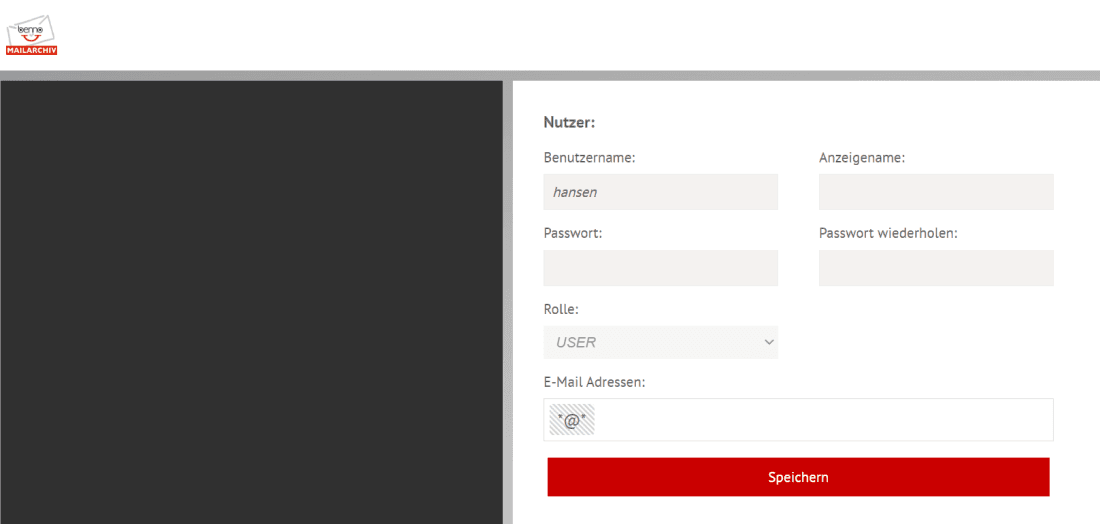Click the Anzeigename: label text

click(x=861, y=158)
